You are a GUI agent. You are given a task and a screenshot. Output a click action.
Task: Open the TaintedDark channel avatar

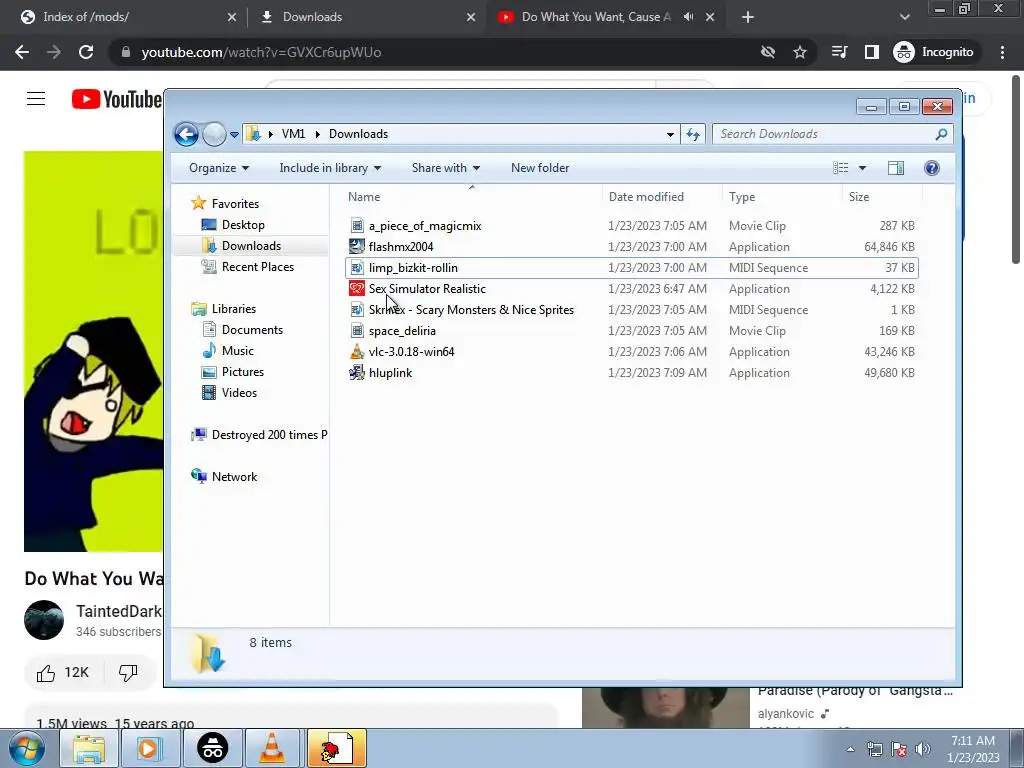44,620
